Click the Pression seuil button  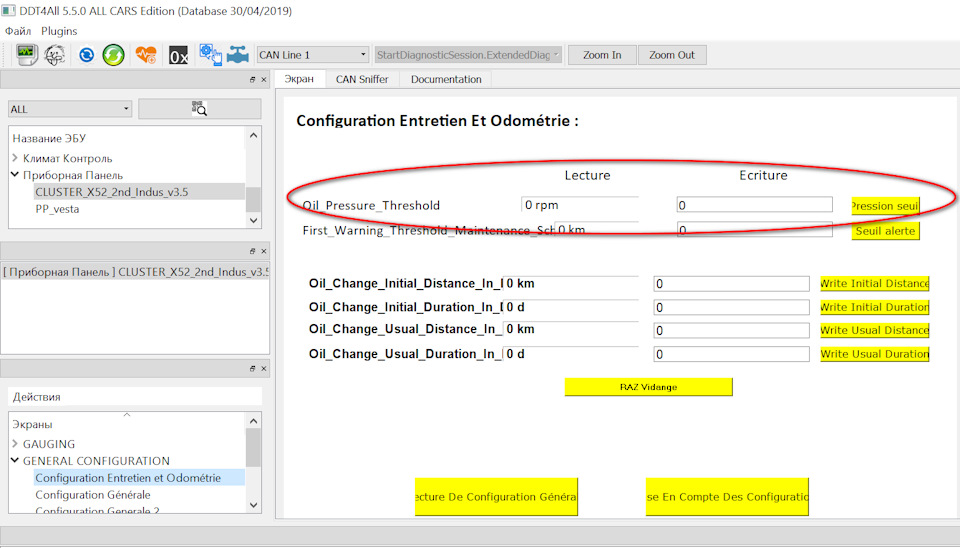click(885, 206)
